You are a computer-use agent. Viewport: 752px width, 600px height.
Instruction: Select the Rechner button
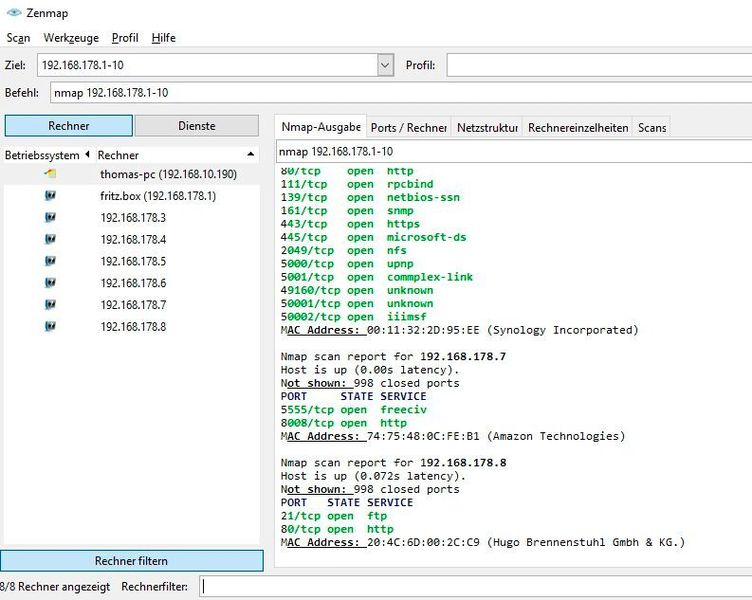tap(69, 126)
